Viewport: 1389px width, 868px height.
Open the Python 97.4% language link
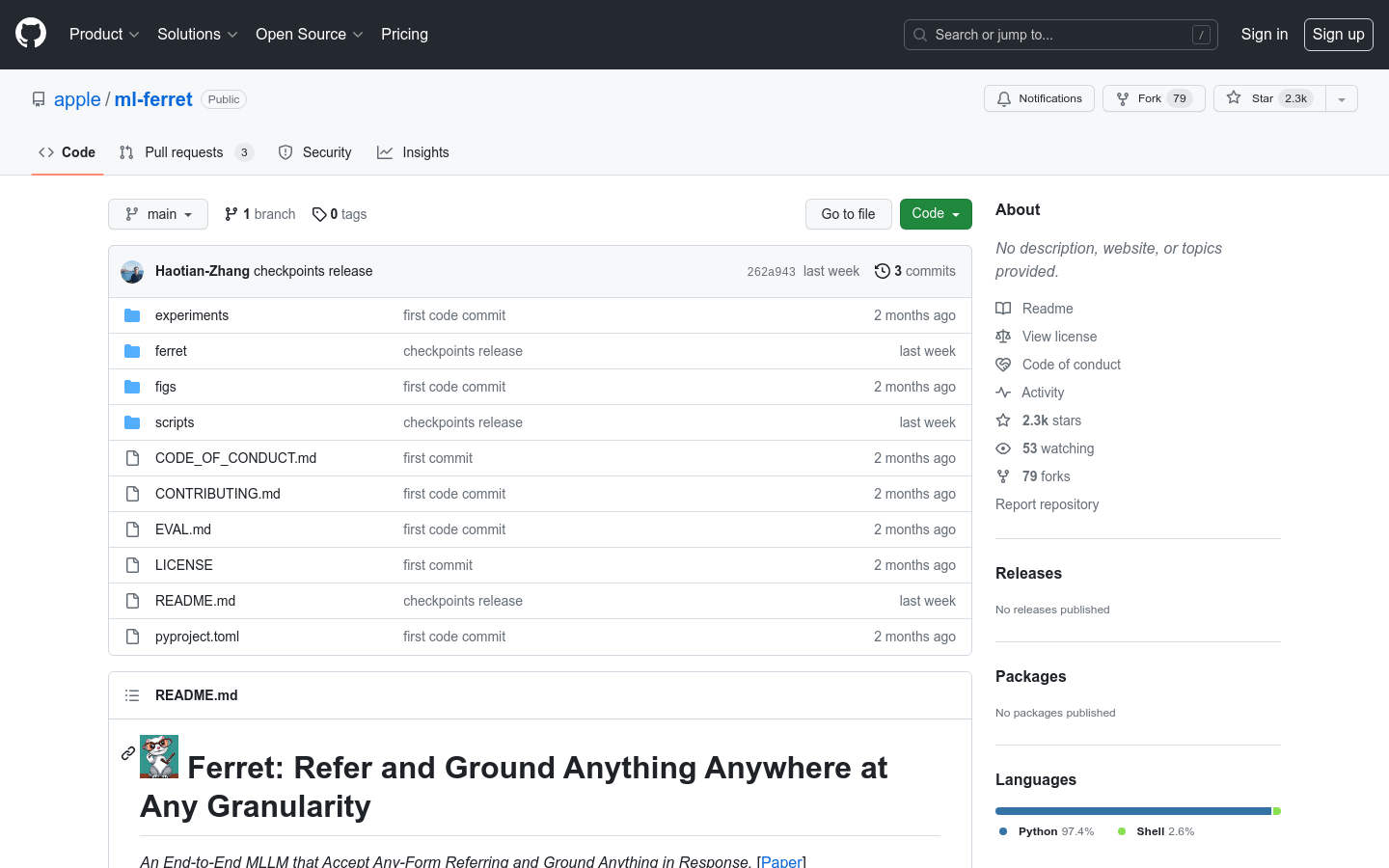[1047, 831]
